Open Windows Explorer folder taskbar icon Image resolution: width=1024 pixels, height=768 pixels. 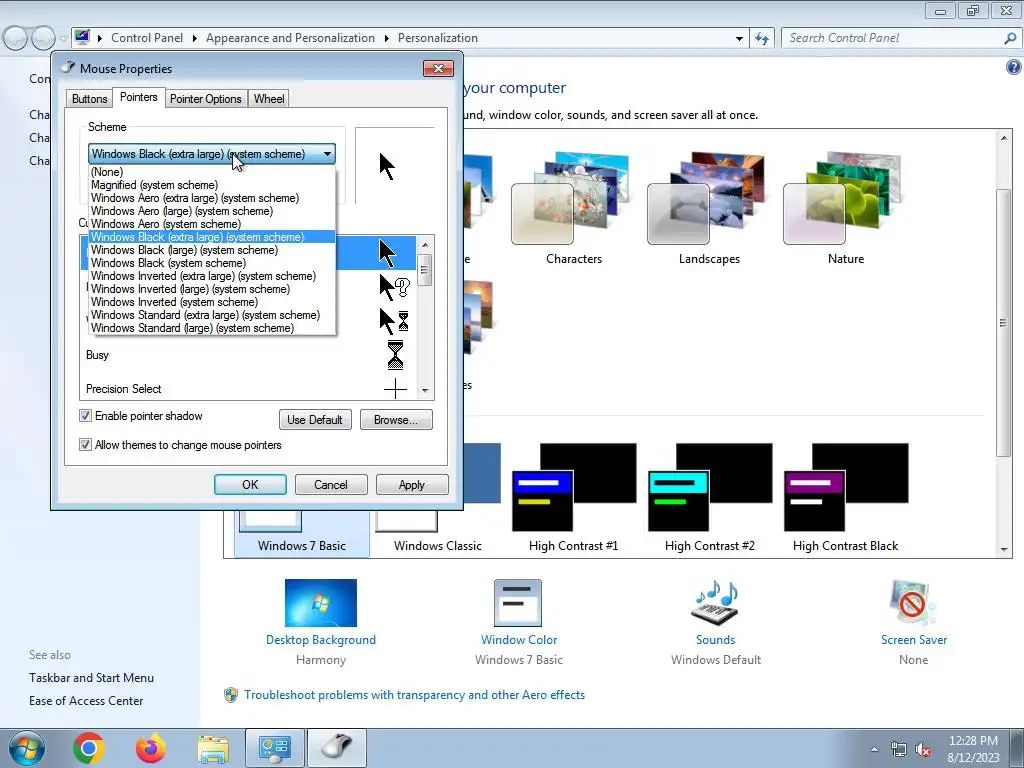tap(213, 748)
